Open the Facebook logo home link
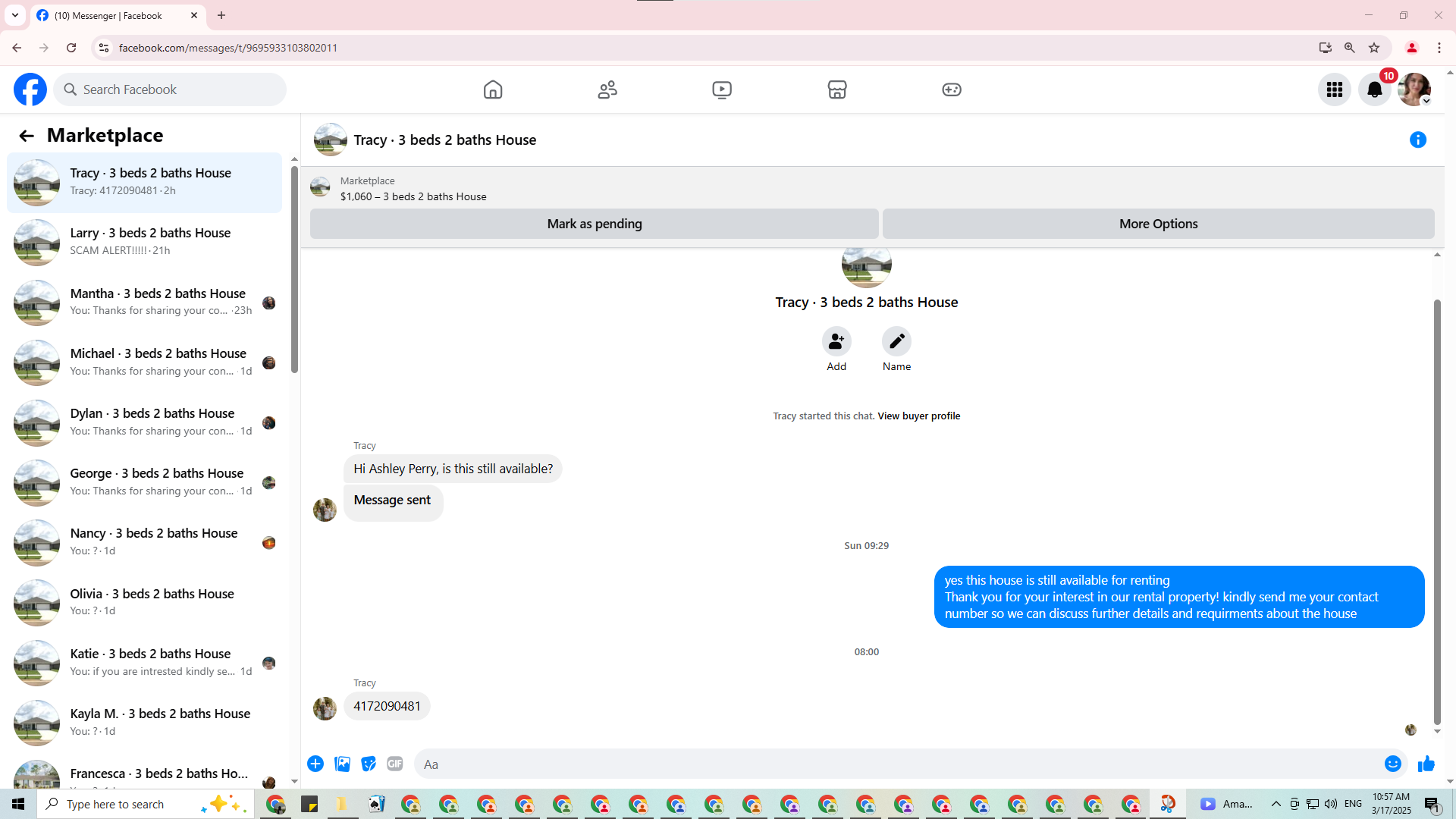Screen dimensions: 1456x819 click(30, 89)
